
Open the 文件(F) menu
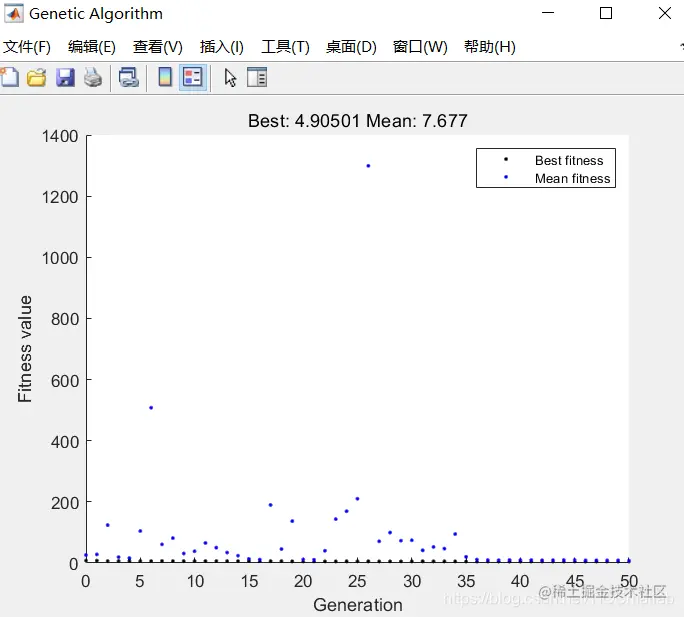pyautogui.click(x=27, y=47)
